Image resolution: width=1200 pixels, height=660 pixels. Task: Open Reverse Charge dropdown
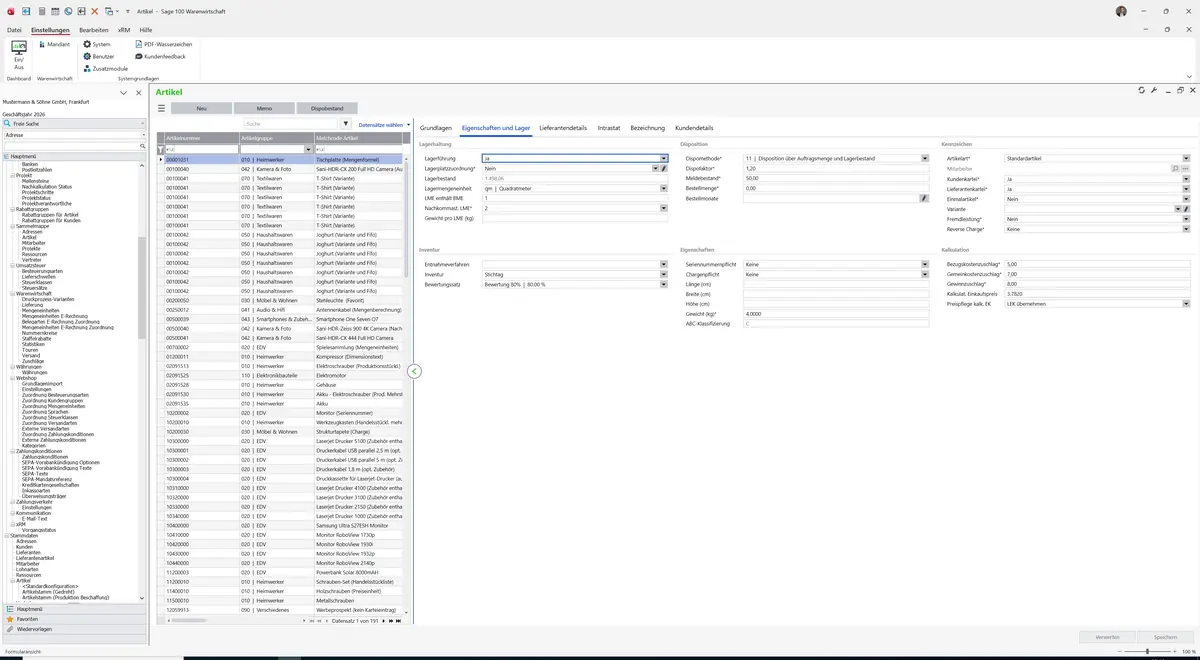(1186, 229)
